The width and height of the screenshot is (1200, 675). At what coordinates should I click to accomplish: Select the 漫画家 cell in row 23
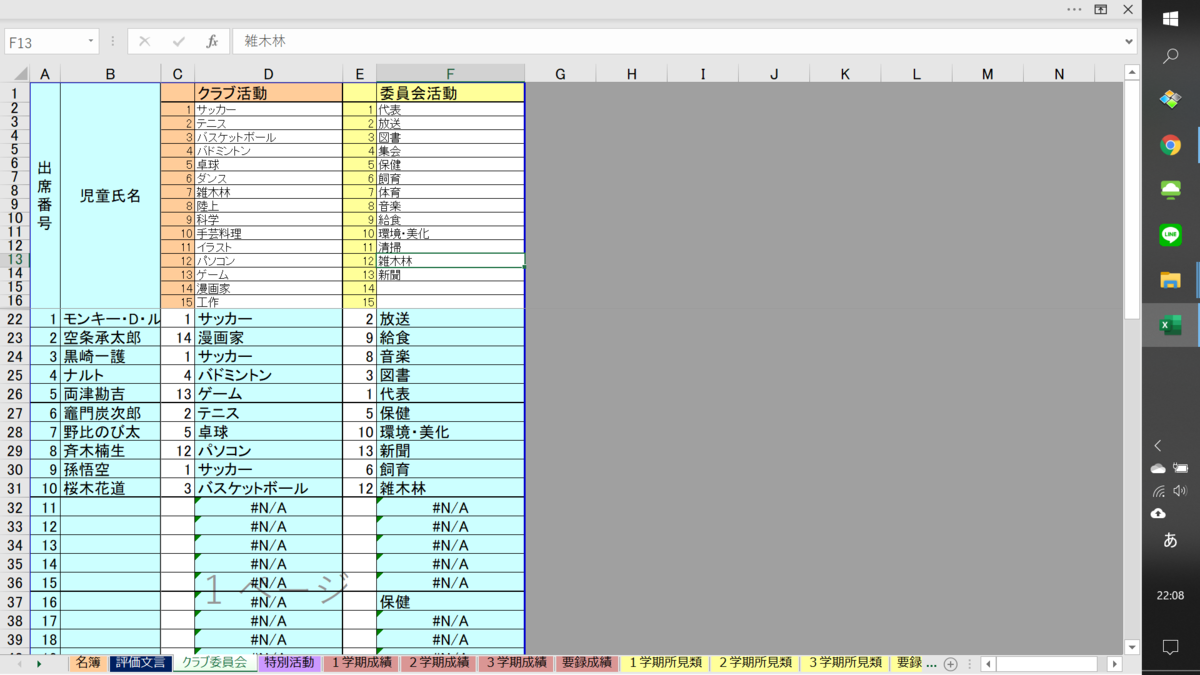click(268, 338)
